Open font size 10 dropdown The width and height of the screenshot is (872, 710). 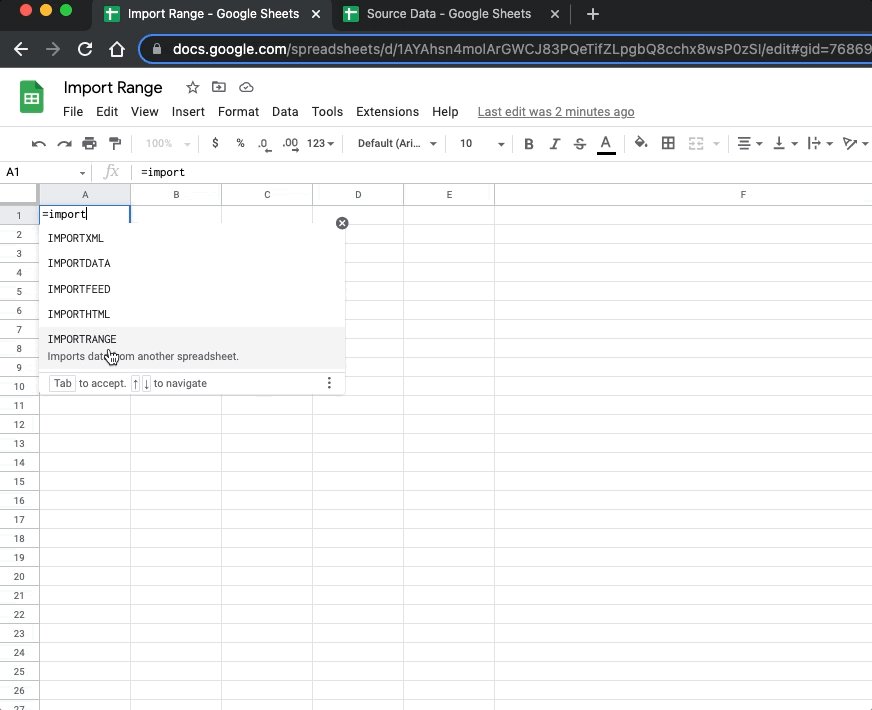click(481, 143)
